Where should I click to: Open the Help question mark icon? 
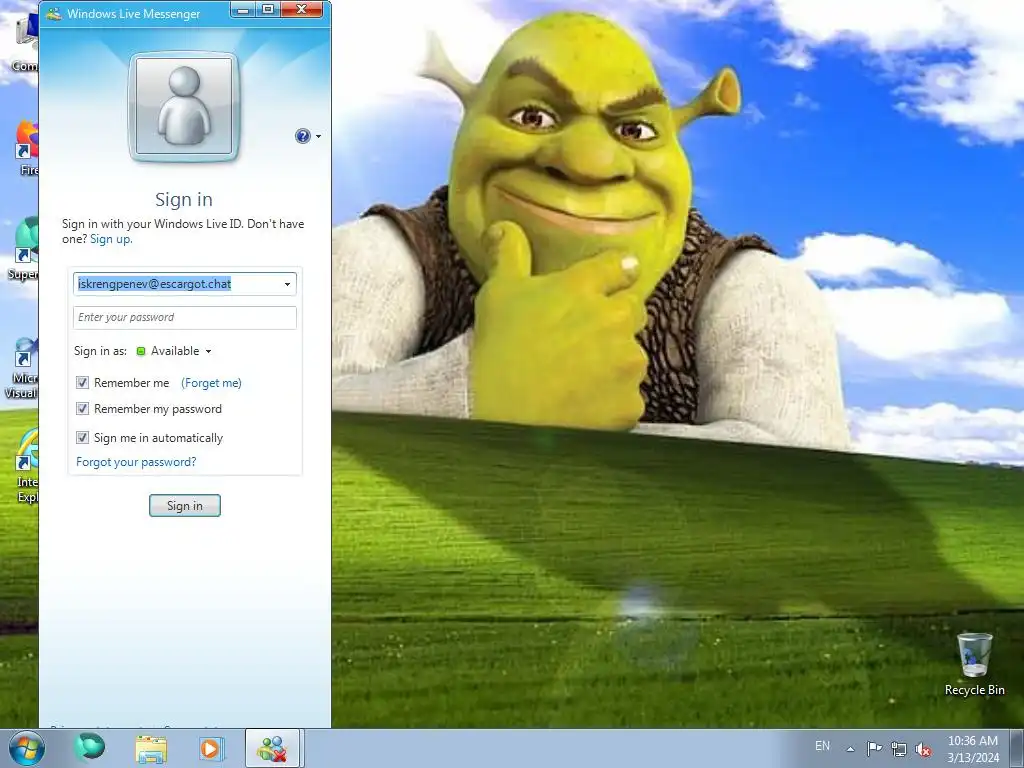(x=302, y=136)
